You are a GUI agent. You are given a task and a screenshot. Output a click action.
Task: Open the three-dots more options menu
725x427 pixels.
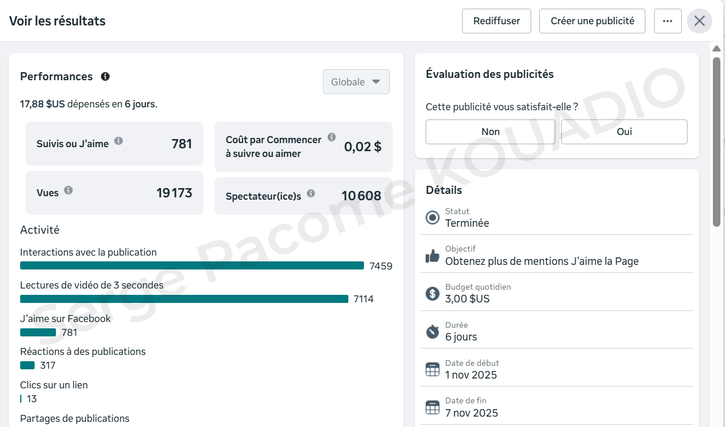667,21
